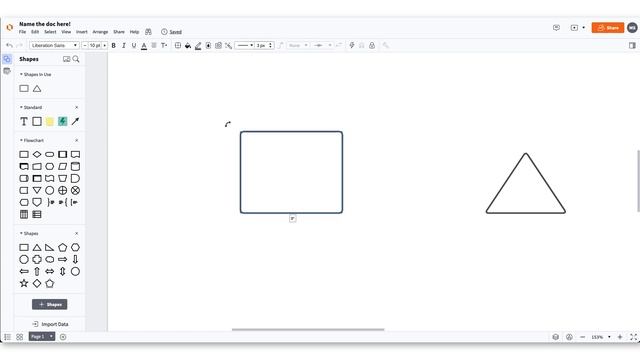Switch to page grid view in bottom bar

(x=20, y=337)
